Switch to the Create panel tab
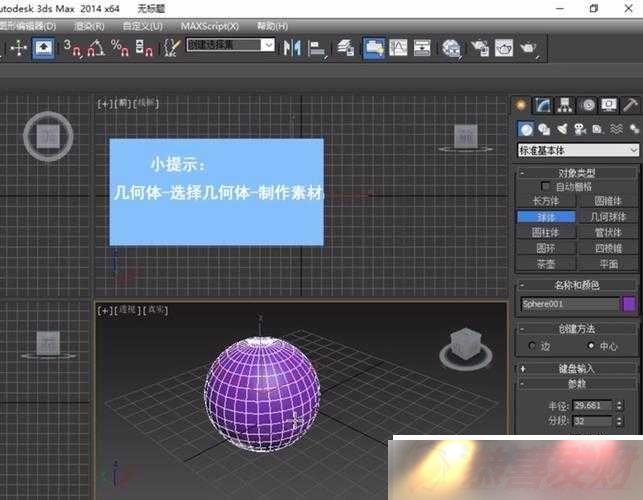 tap(521, 105)
